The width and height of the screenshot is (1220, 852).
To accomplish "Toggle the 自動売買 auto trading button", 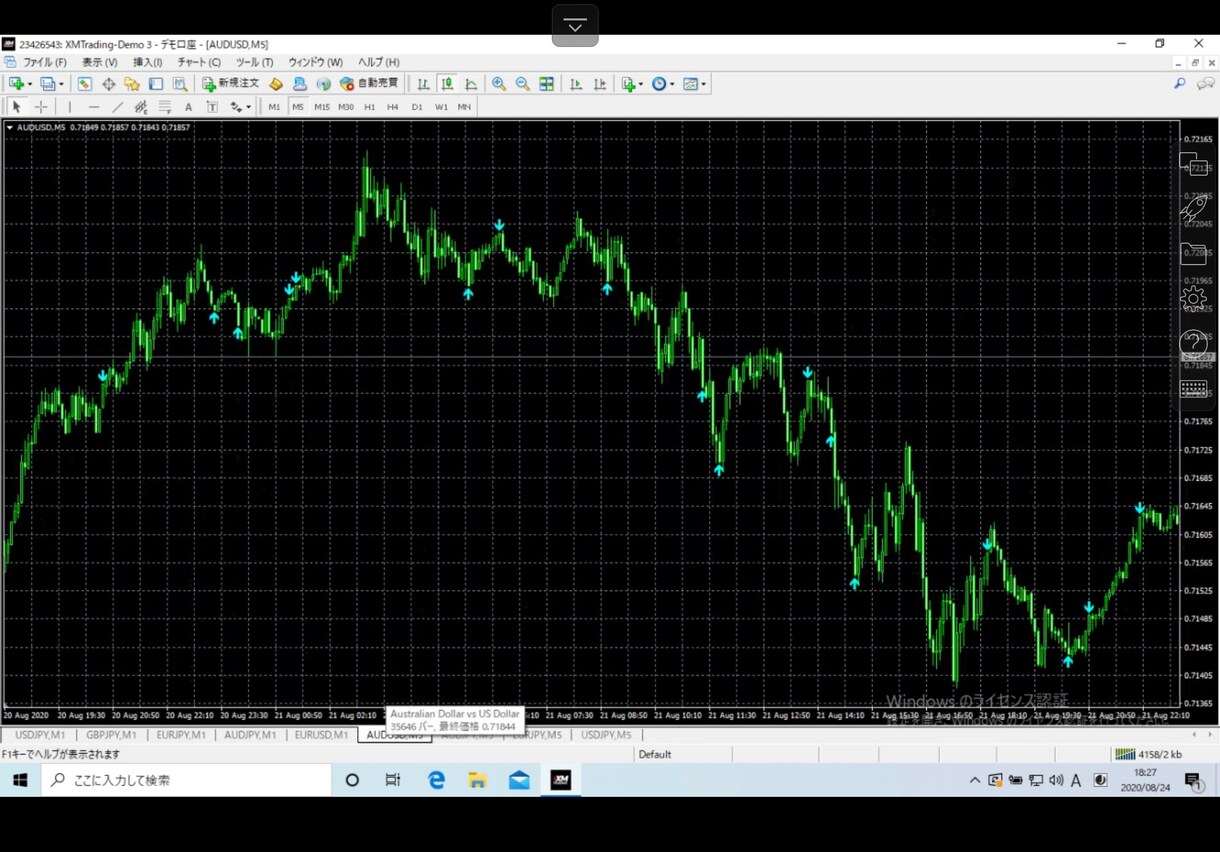I will click(369, 84).
